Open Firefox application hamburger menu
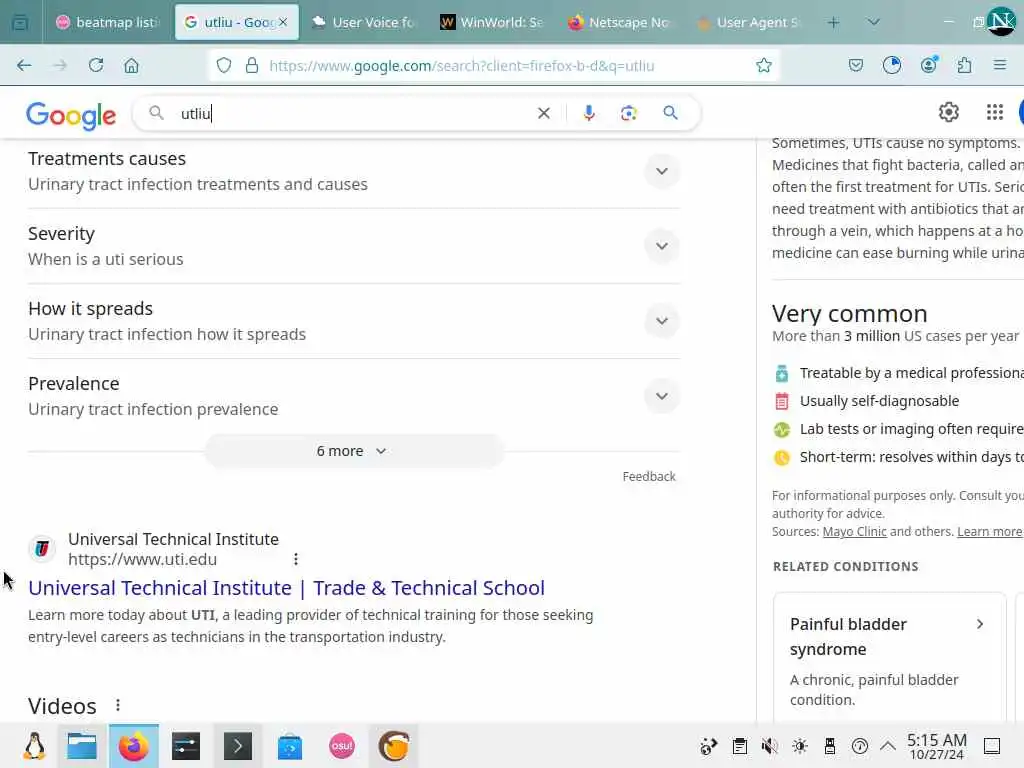1024x768 pixels. pos(999,65)
